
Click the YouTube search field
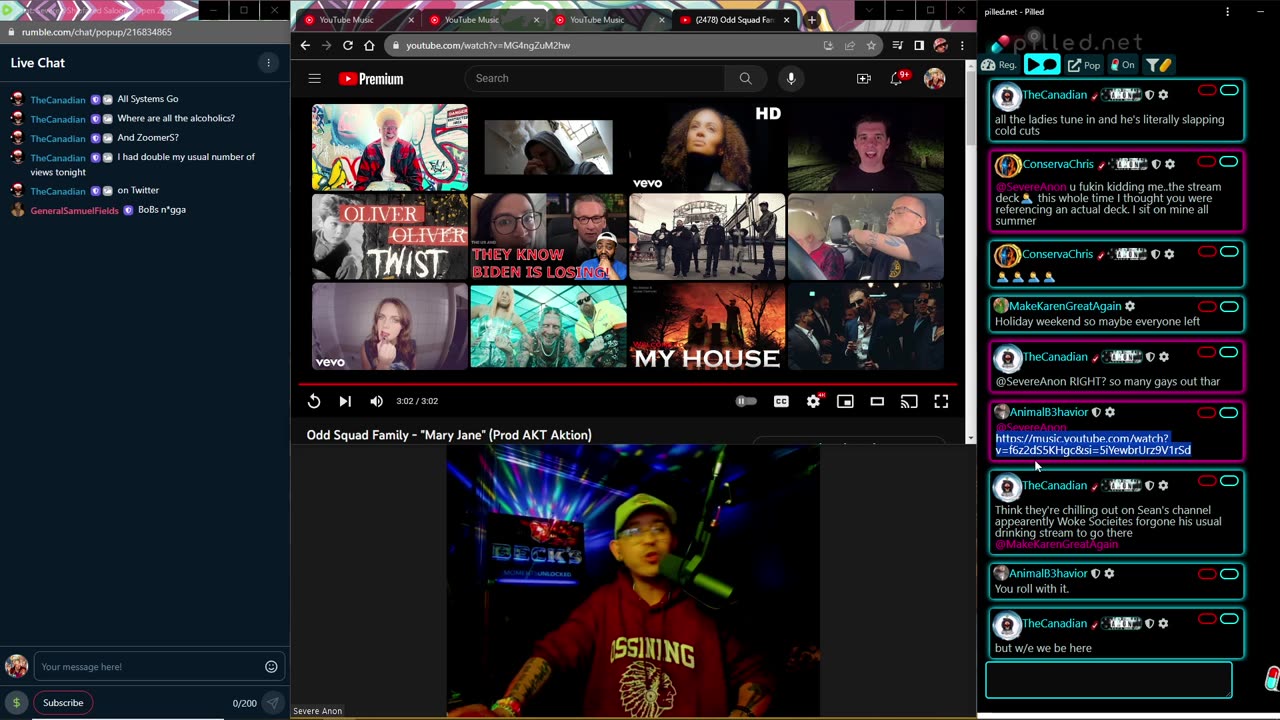(595, 78)
